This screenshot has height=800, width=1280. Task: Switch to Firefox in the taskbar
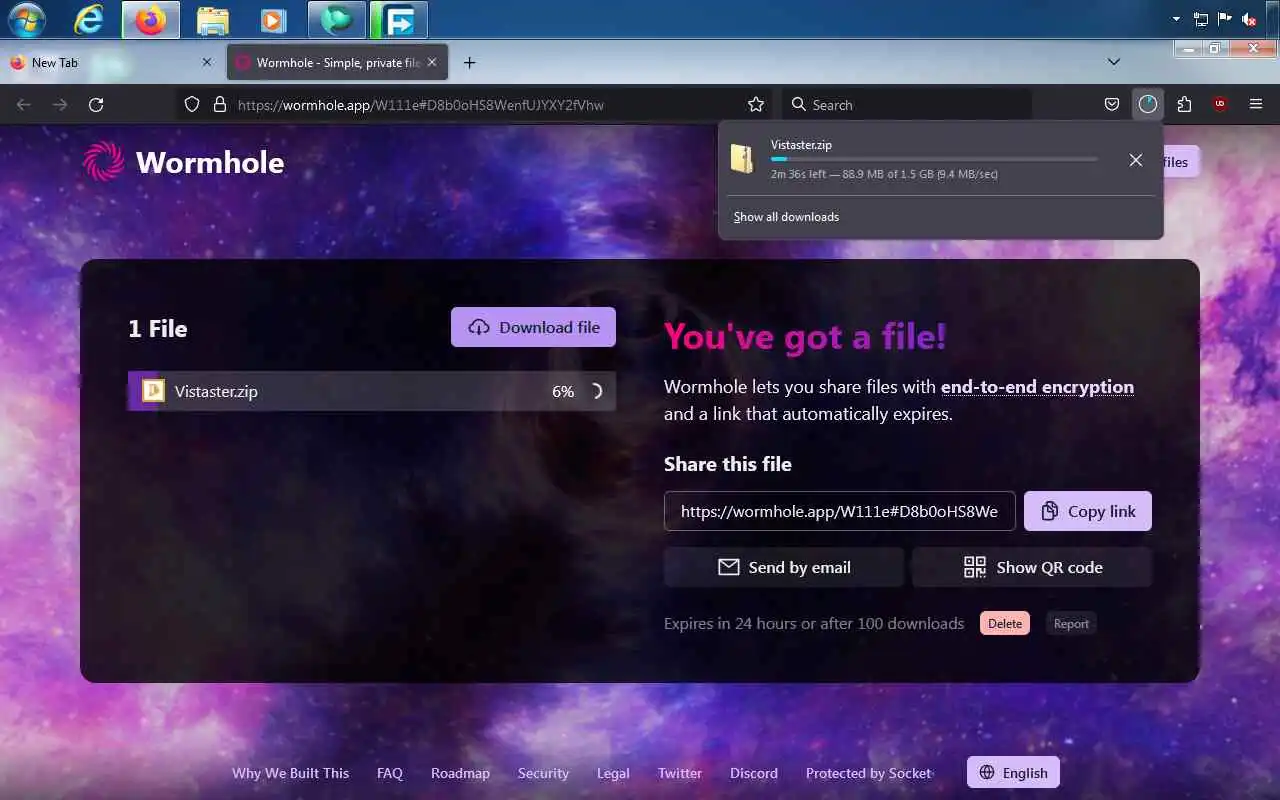[x=151, y=19]
